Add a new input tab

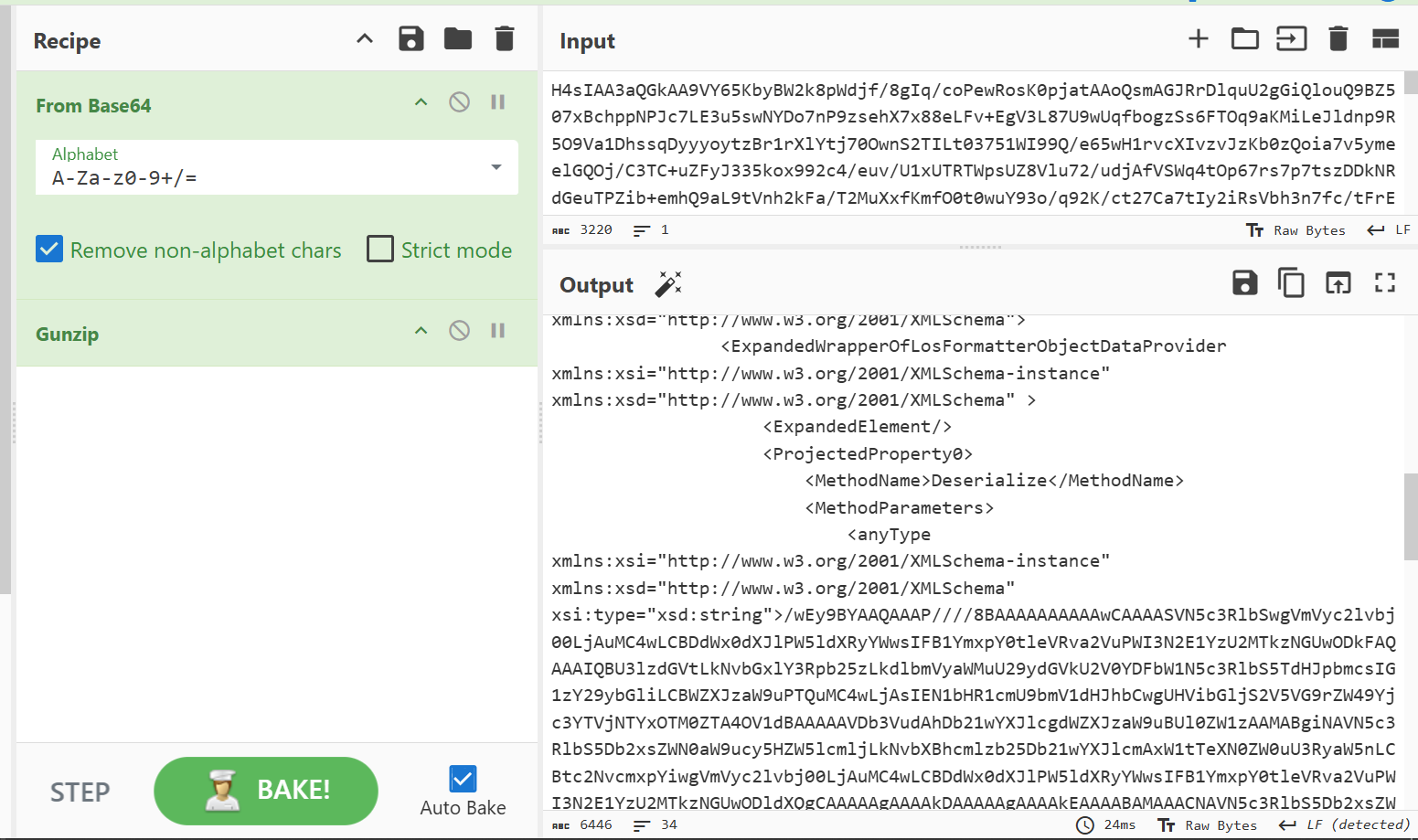click(1199, 39)
